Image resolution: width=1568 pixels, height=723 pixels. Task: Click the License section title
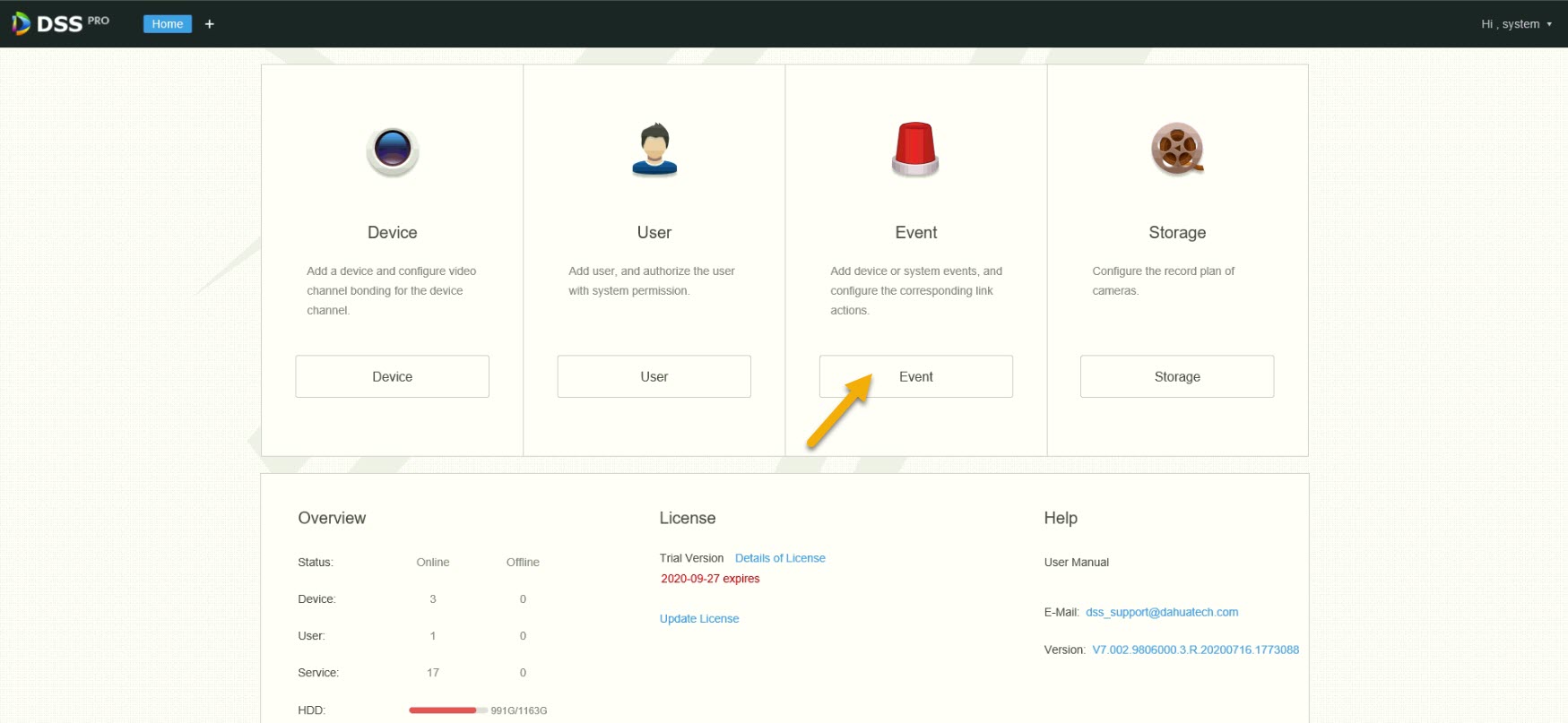(x=688, y=518)
